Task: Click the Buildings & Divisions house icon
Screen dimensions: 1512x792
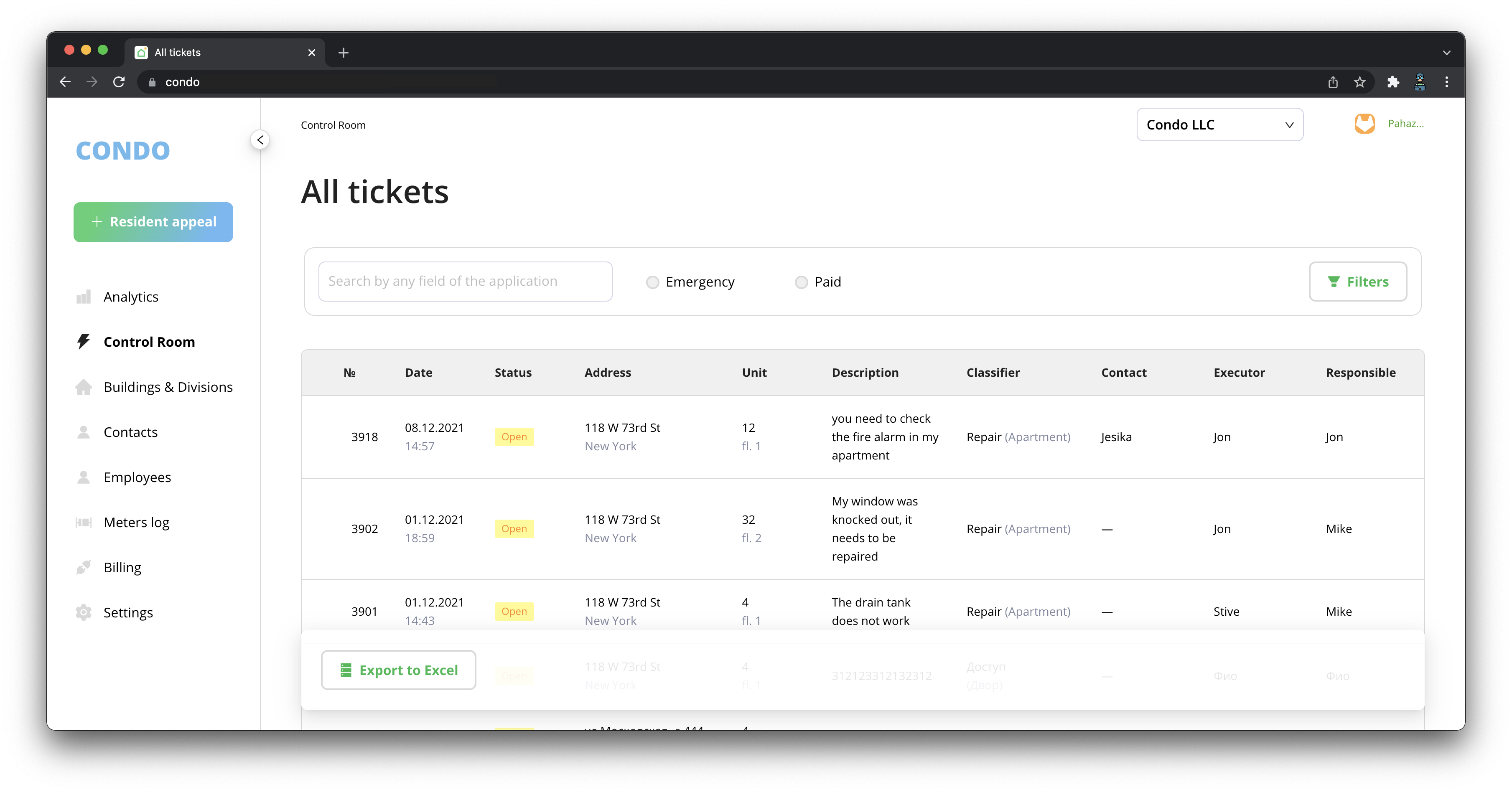Action: (x=83, y=387)
